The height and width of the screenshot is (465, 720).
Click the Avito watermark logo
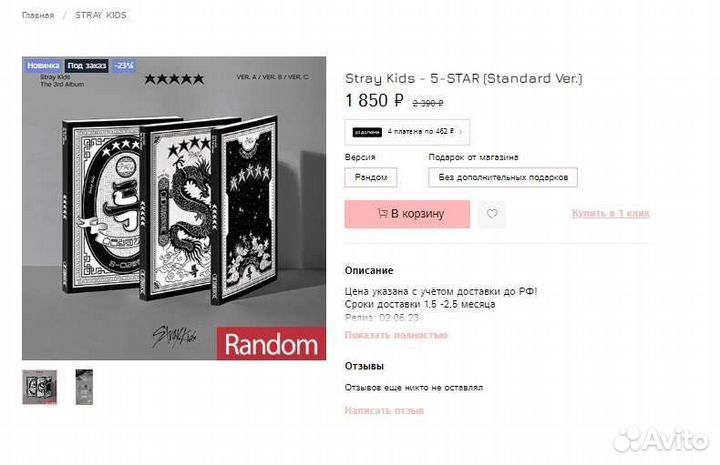661,440
